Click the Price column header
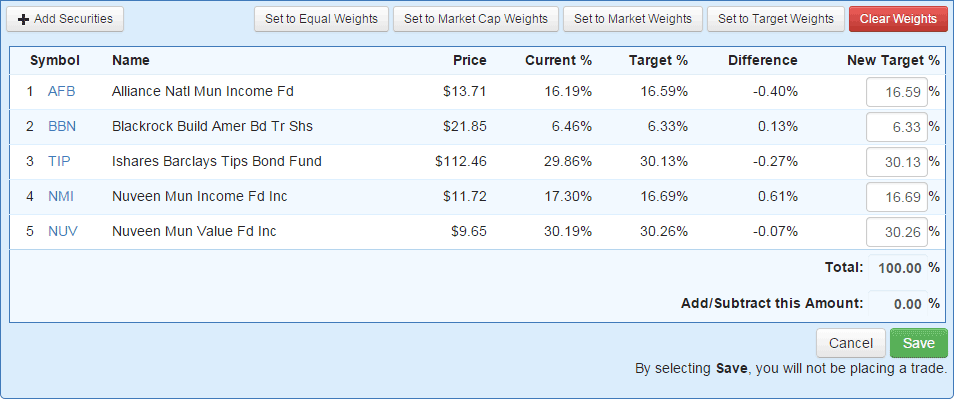The image size is (954, 399). 470,60
